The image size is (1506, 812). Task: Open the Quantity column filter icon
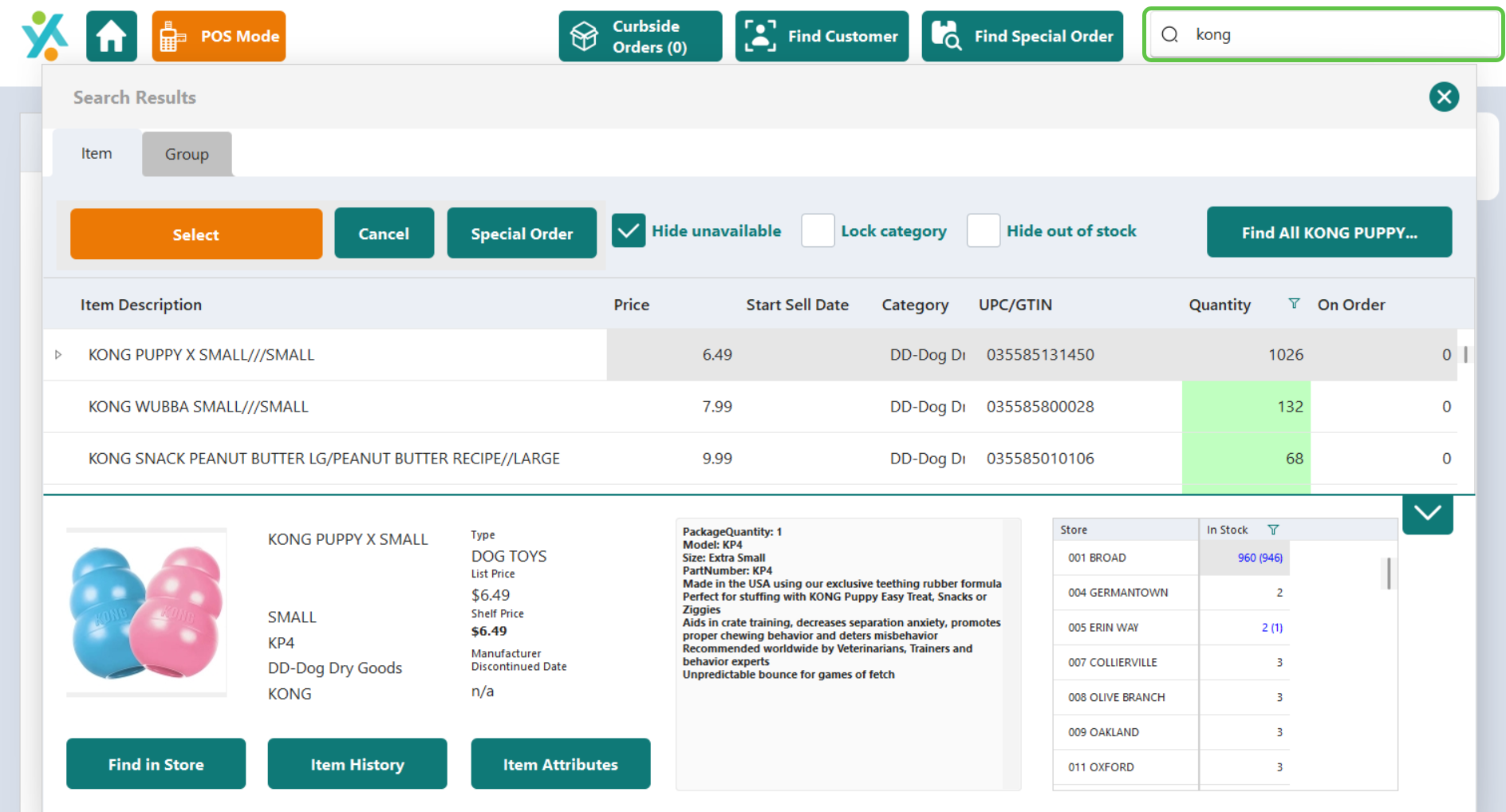pyautogui.click(x=1294, y=303)
